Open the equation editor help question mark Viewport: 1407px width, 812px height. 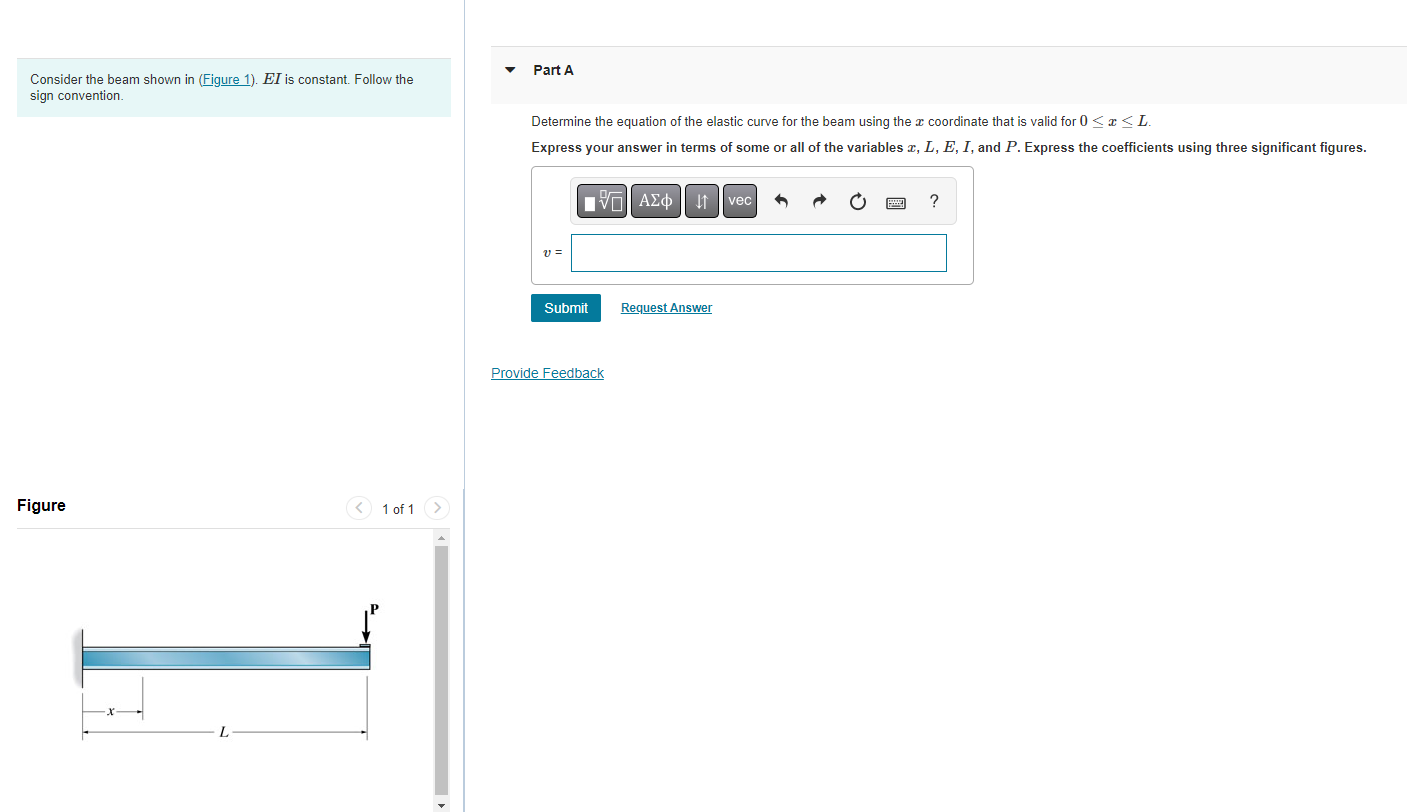[x=934, y=201]
